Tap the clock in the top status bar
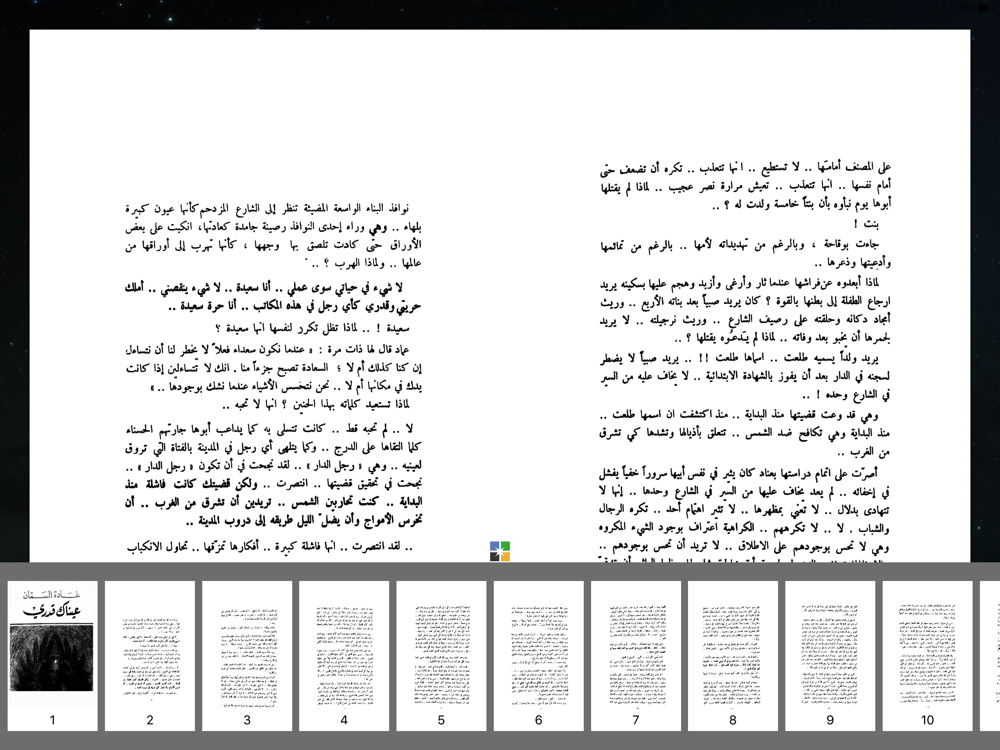 click(x=500, y=8)
